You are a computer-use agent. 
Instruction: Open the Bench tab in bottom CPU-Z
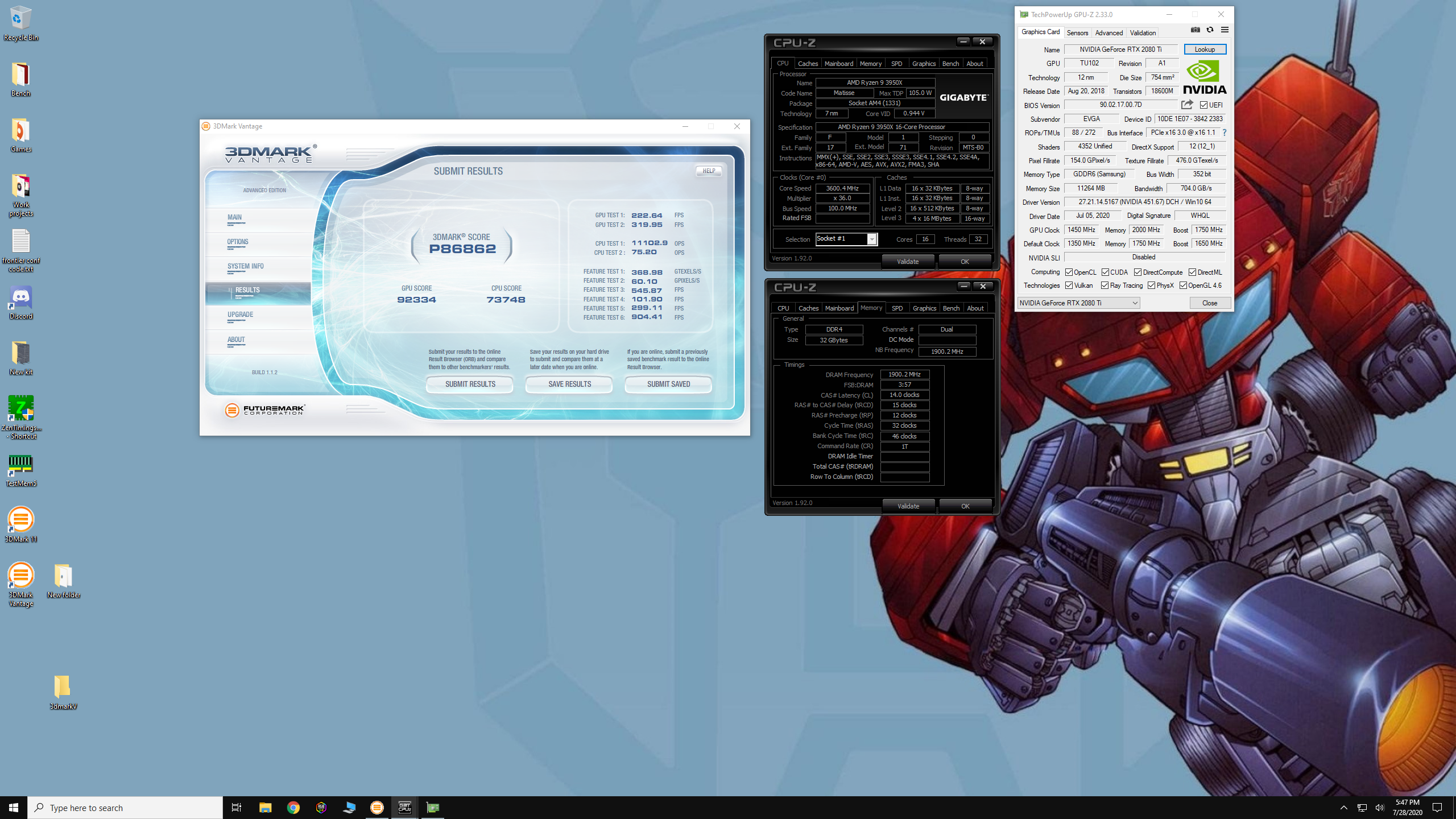pyautogui.click(x=951, y=308)
